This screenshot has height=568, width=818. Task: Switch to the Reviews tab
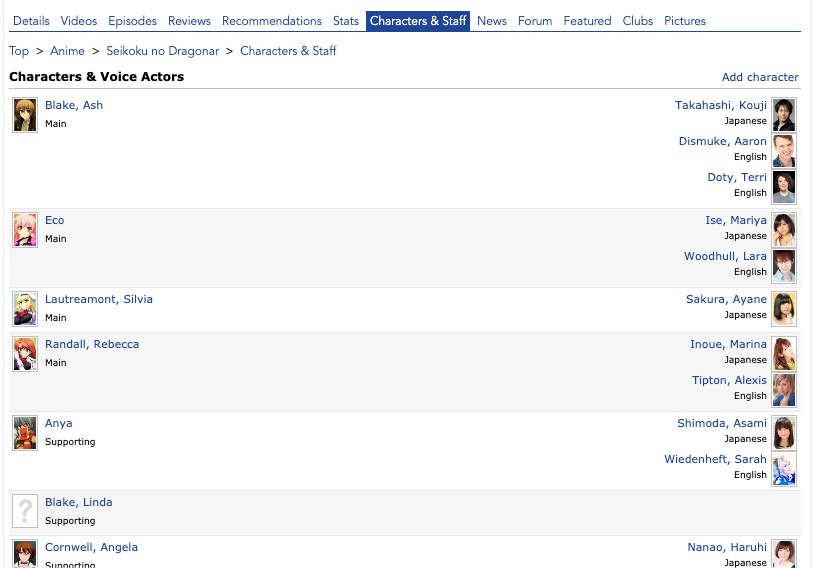(x=189, y=21)
